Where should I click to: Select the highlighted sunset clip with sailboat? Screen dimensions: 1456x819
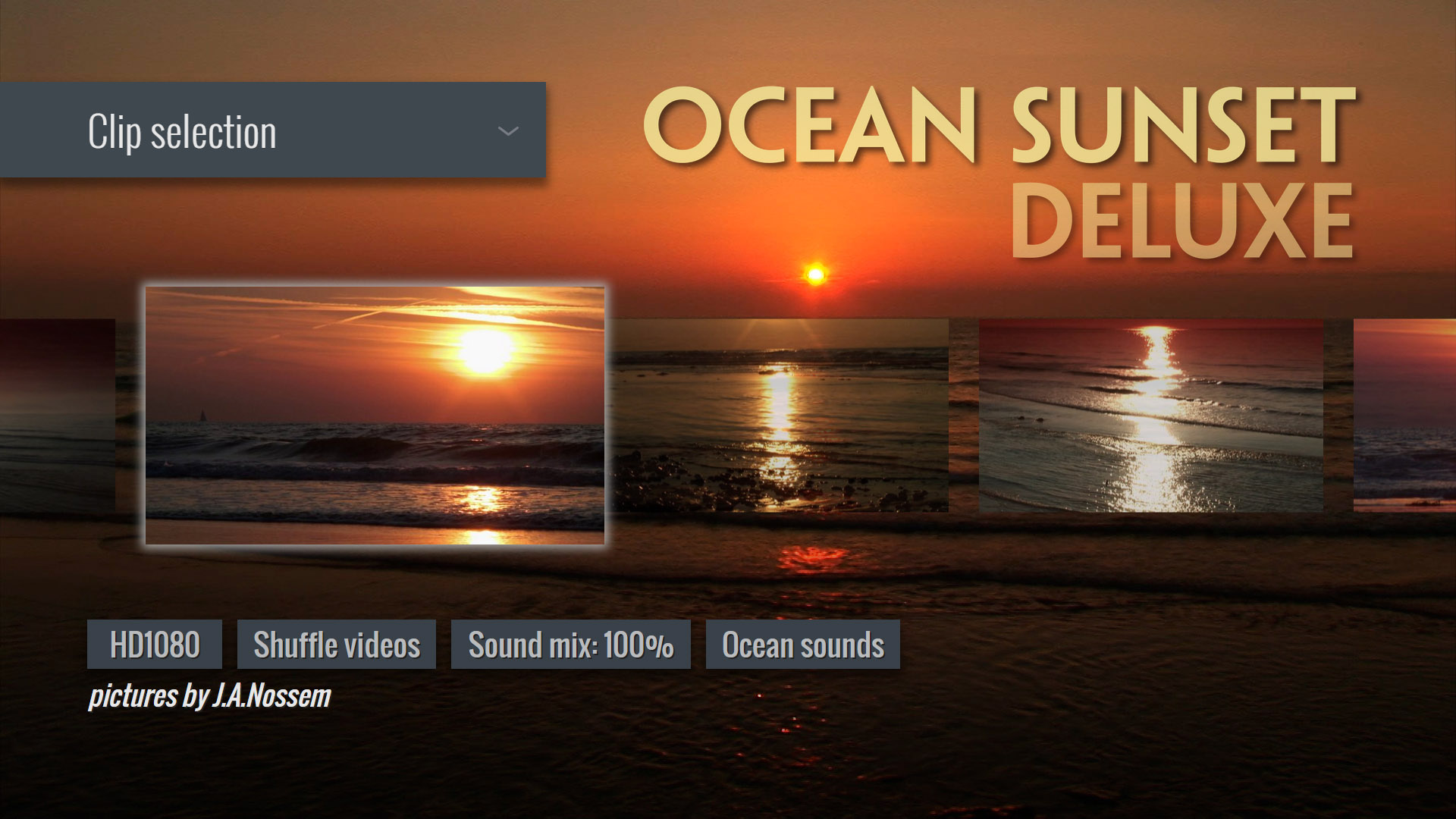(x=375, y=416)
